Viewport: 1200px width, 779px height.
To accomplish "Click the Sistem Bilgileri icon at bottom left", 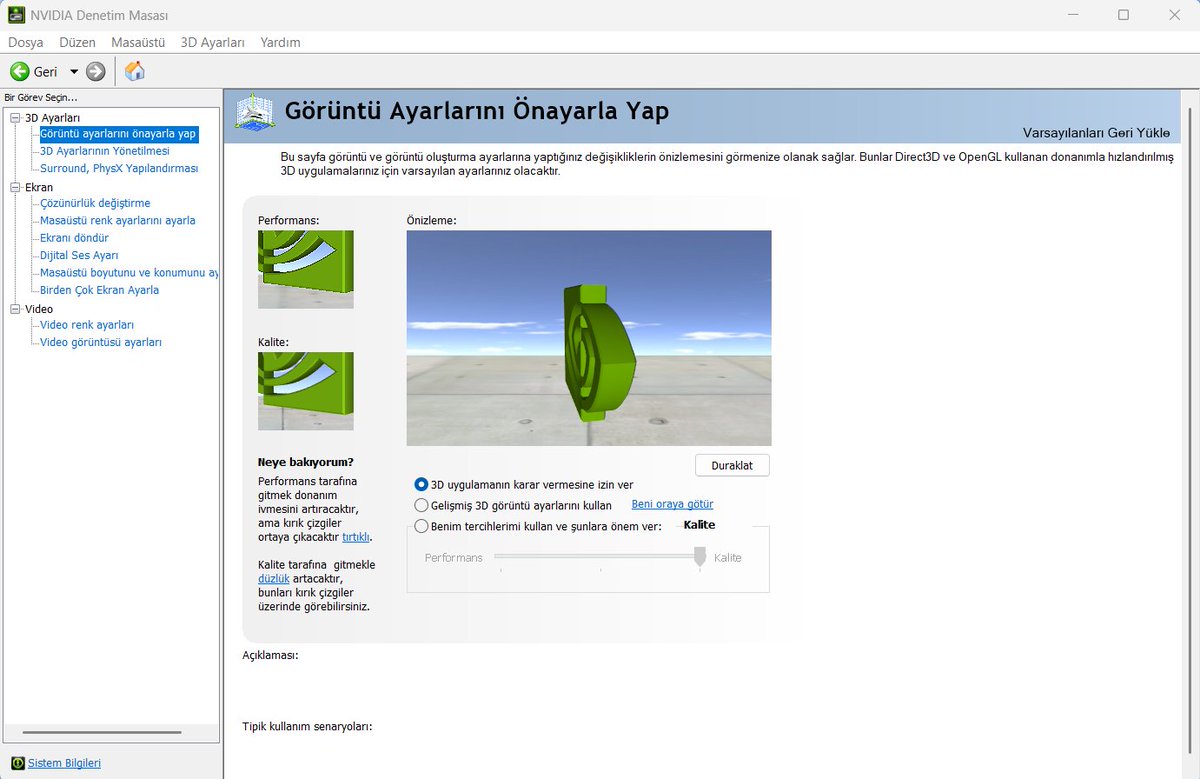I will click(x=16, y=763).
